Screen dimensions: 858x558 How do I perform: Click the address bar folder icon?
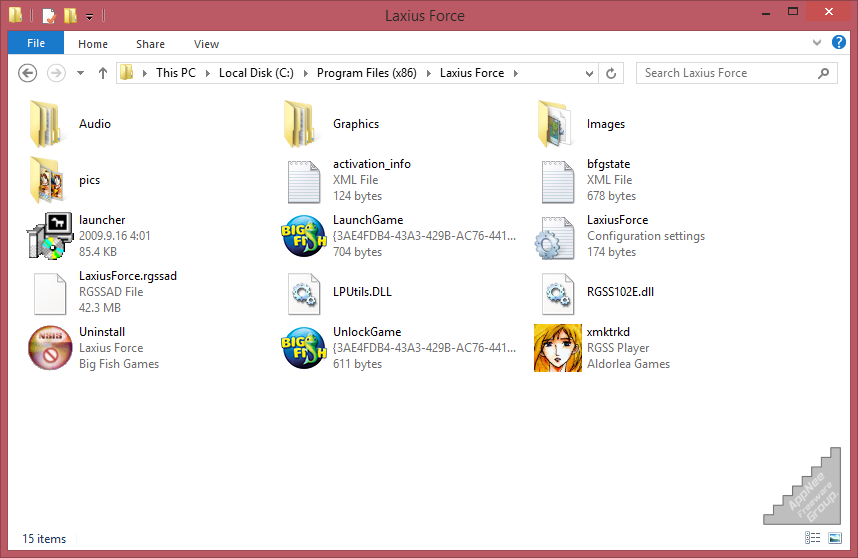pos(127,72)
